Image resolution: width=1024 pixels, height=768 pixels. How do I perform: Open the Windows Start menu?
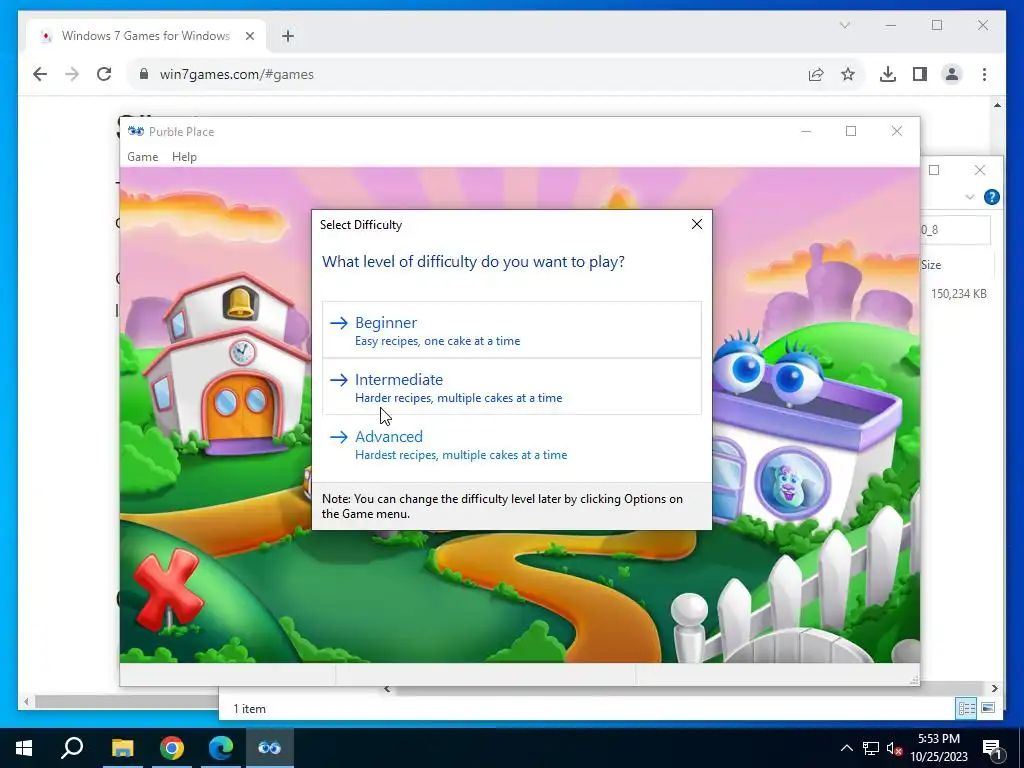(24, 748)
